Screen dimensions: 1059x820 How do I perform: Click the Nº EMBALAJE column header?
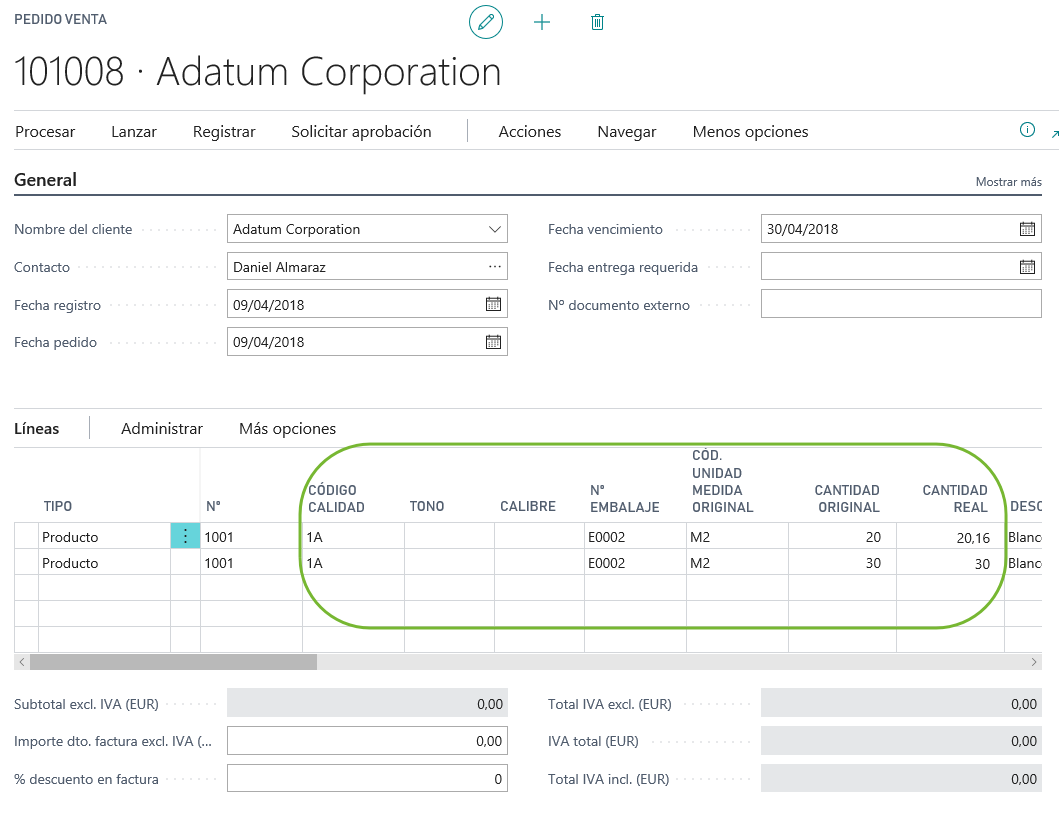point(625,498)
